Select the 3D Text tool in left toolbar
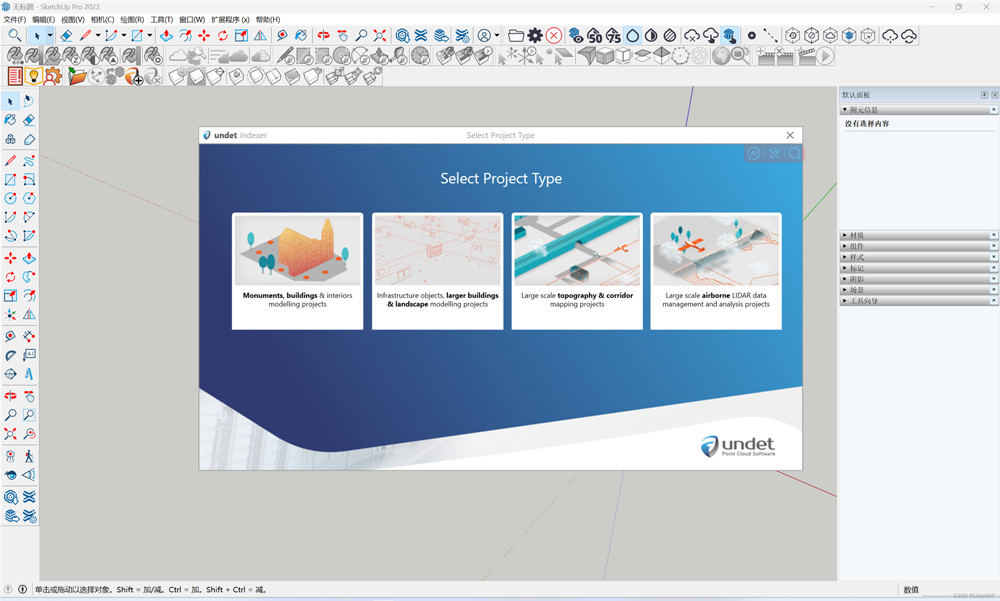 pos(29,374)
